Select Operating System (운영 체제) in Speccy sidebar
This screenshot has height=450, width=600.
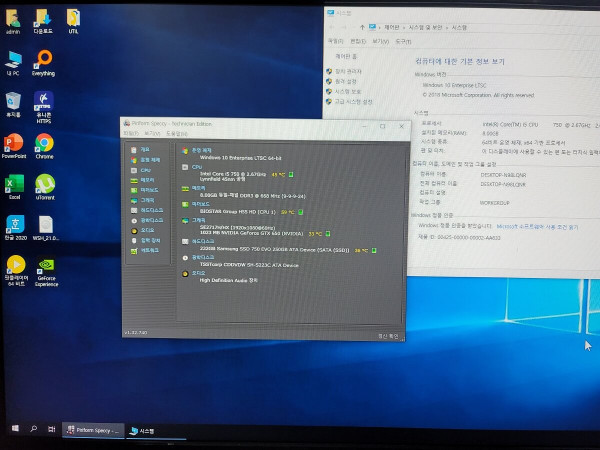(145, 160)
